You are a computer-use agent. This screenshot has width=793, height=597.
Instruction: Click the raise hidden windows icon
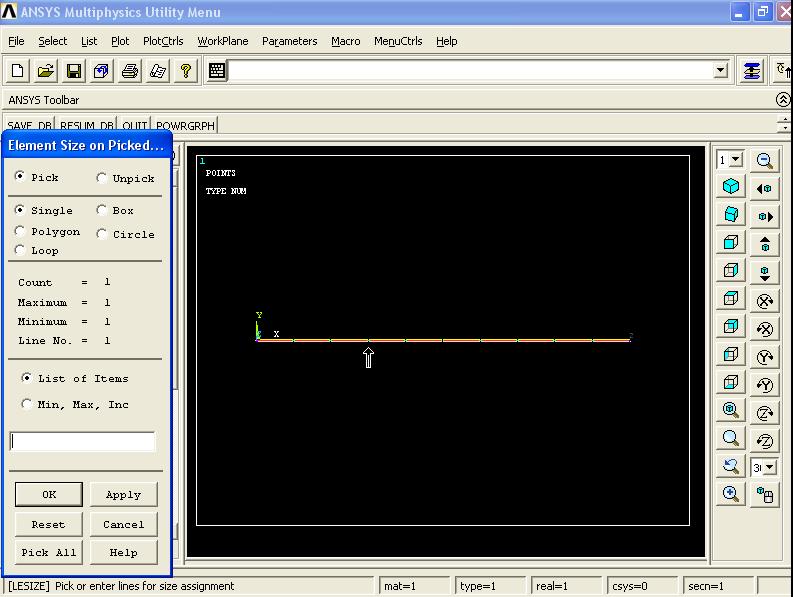(x=752, y=71)
